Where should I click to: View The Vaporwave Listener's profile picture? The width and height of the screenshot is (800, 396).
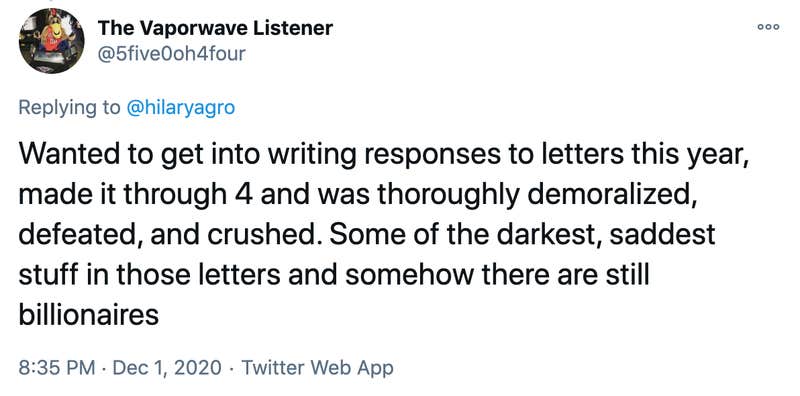point(52,41)
